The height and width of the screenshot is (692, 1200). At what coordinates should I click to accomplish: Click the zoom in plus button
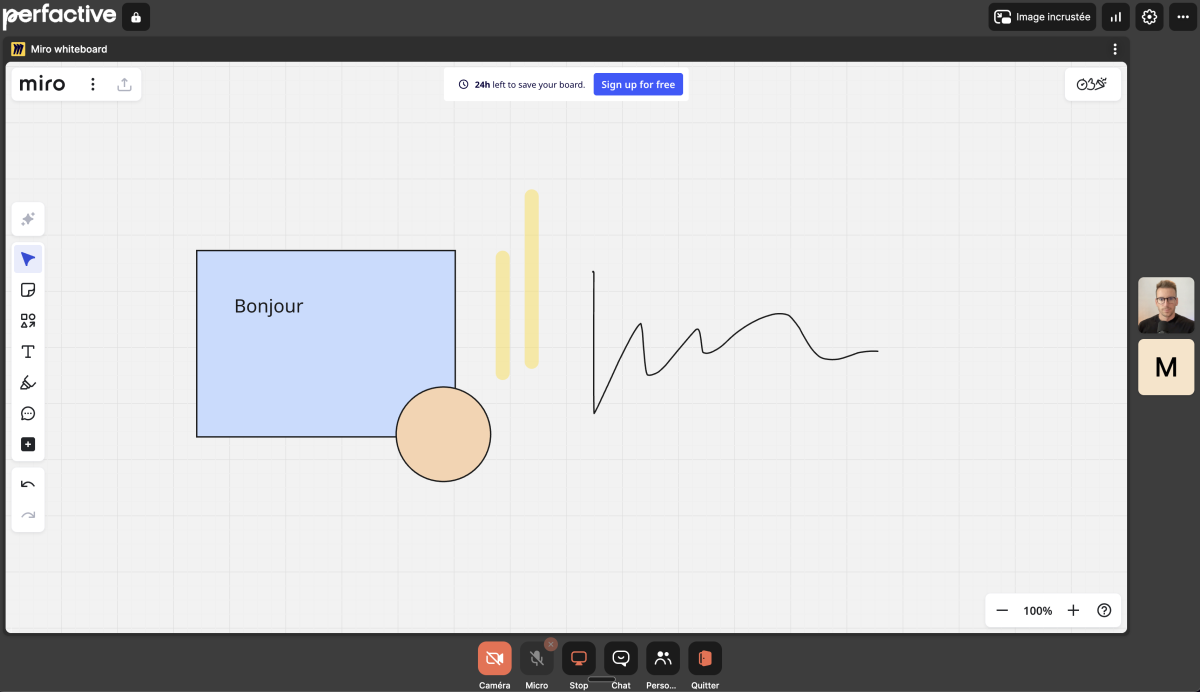[x=1073, y=610]
